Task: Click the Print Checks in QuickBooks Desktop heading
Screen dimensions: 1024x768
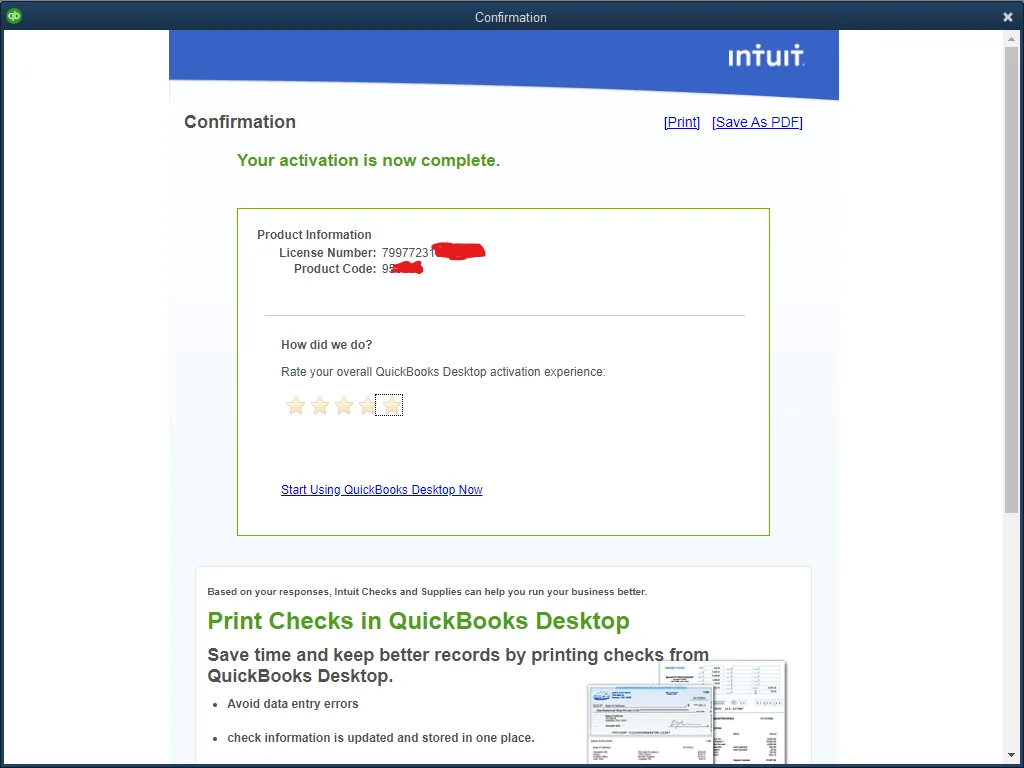Action: (418, 621)
